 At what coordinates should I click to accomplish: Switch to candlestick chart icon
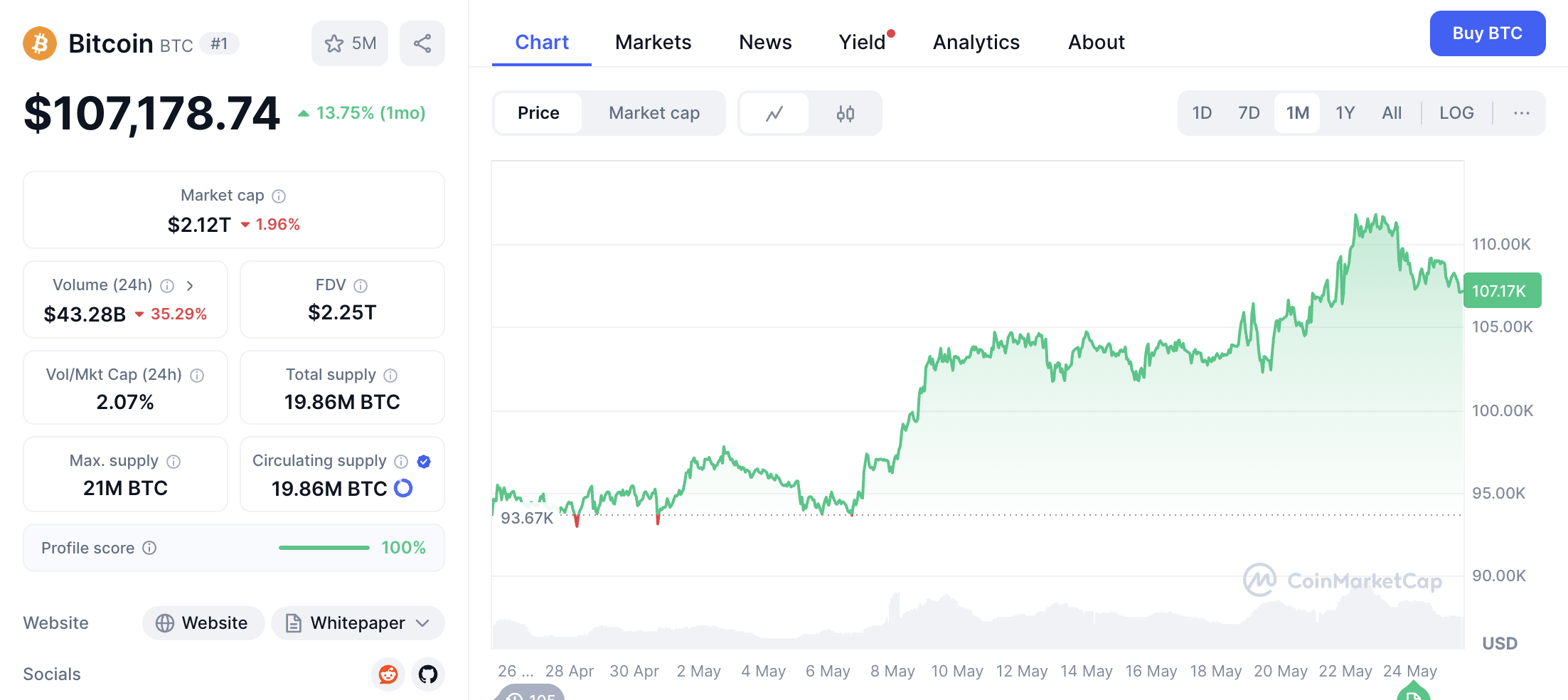[846, 113]
